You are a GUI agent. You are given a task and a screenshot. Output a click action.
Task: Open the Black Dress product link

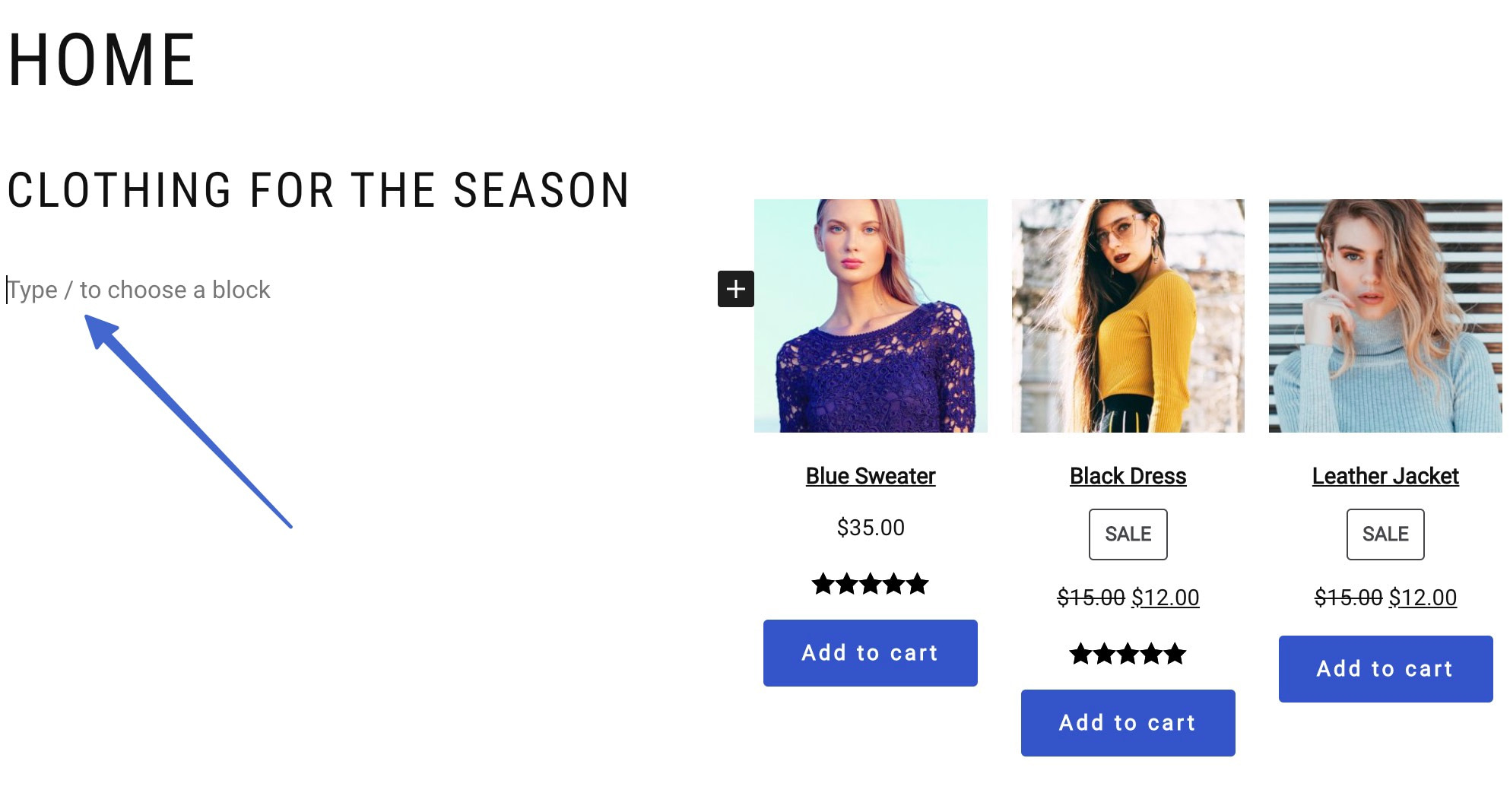pos(1128,476)
